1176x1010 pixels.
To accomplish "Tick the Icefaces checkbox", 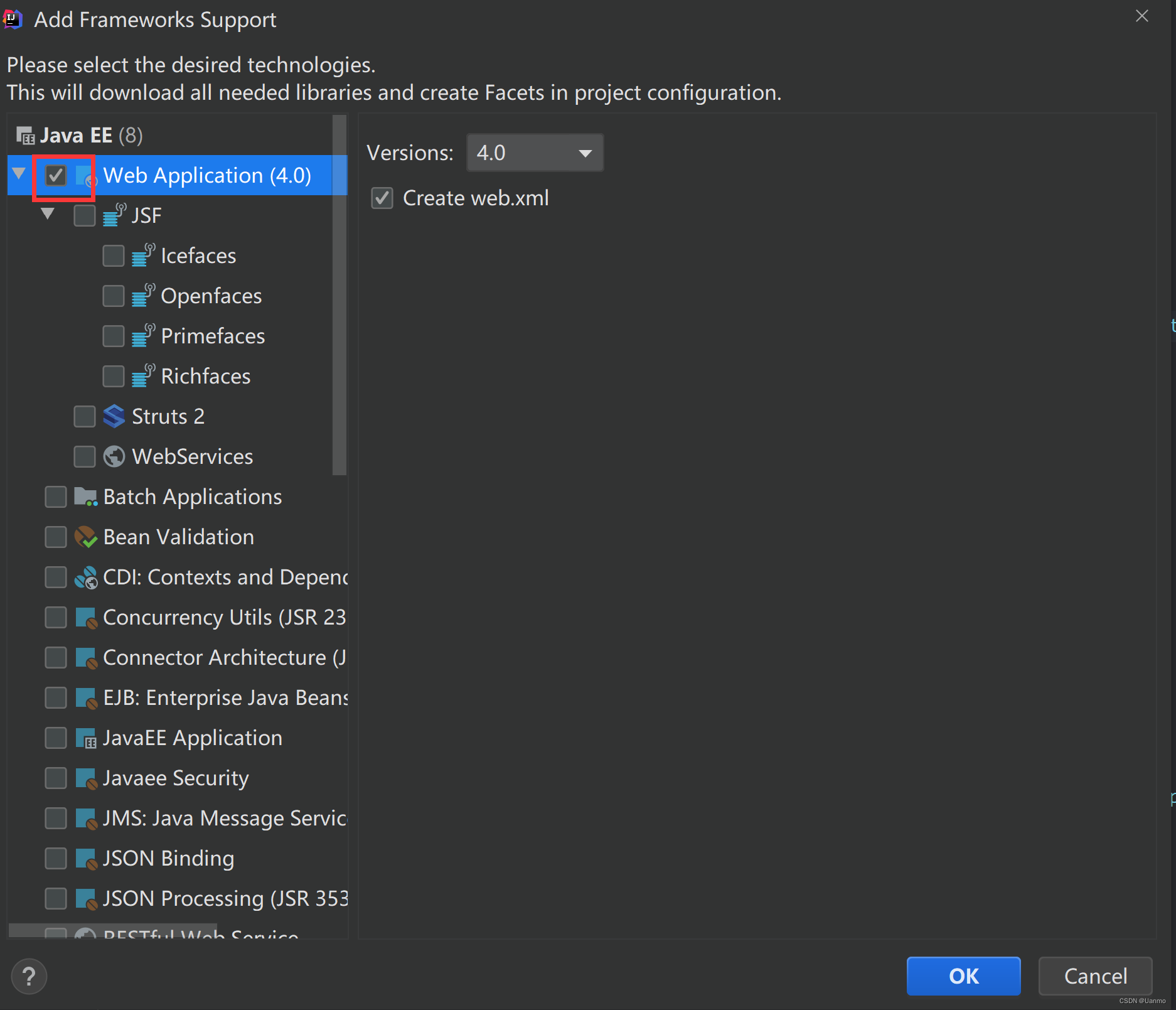I will (114, 255).
